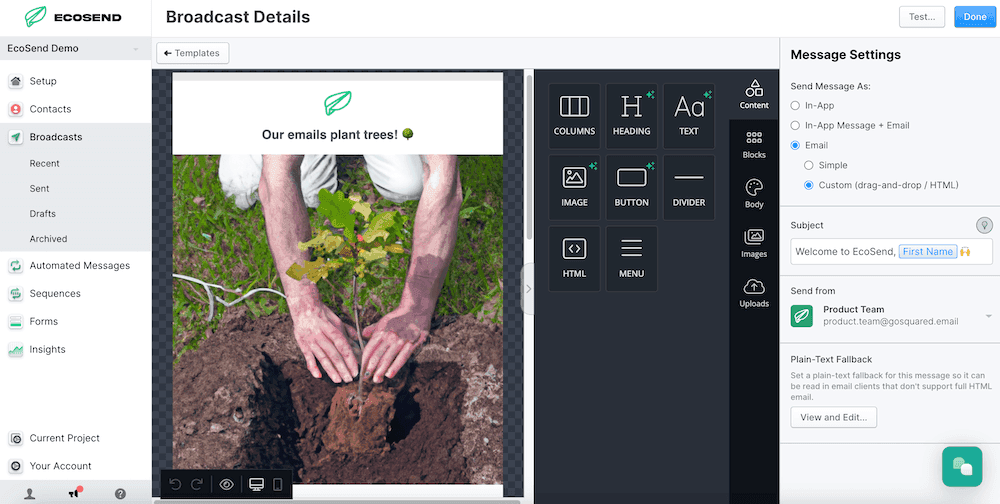Add the Menu content block
Image resolution: width=1000 pixels, height=504 pixels.
pos(631,259)
